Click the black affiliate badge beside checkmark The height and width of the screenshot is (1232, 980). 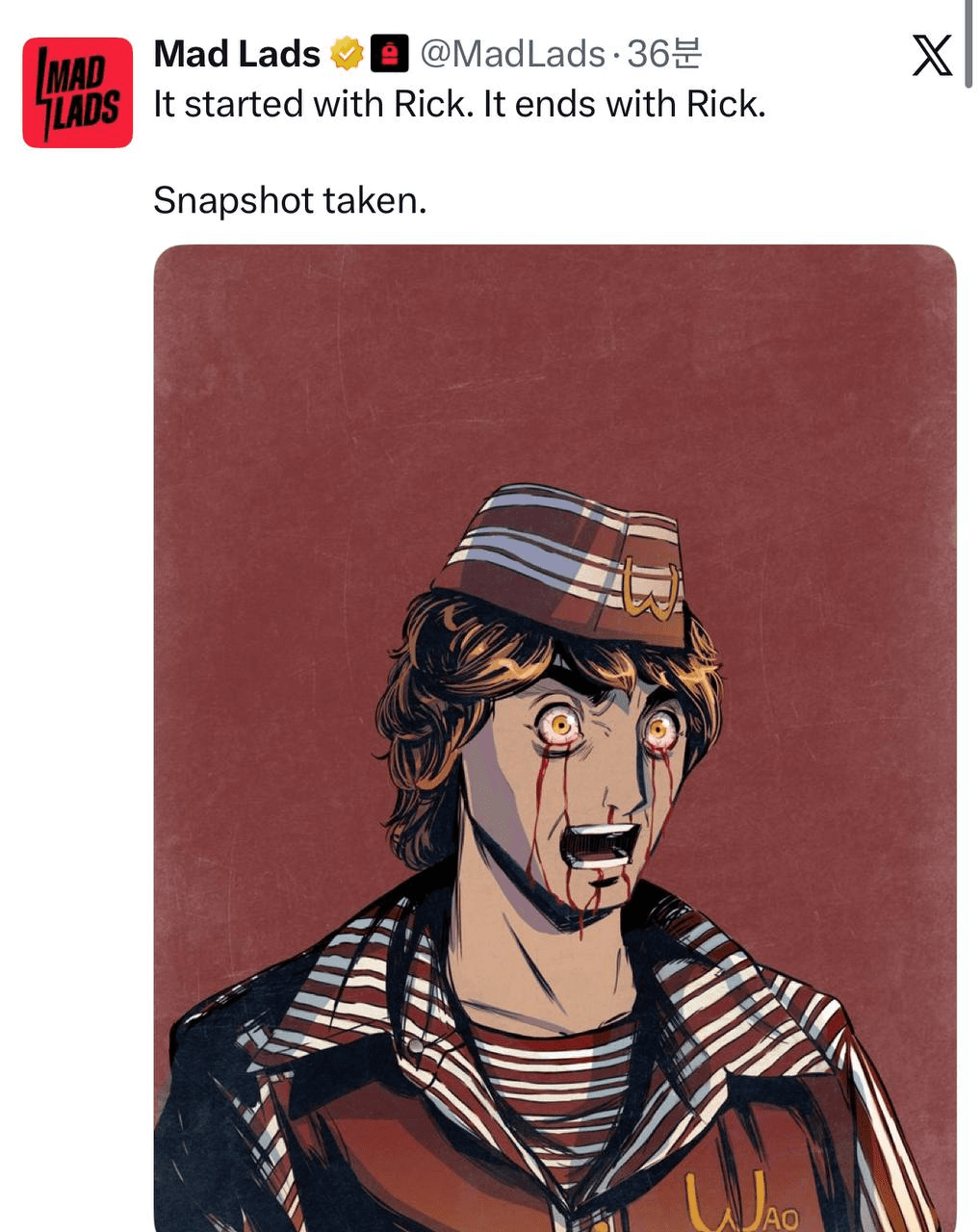[390, 54]
